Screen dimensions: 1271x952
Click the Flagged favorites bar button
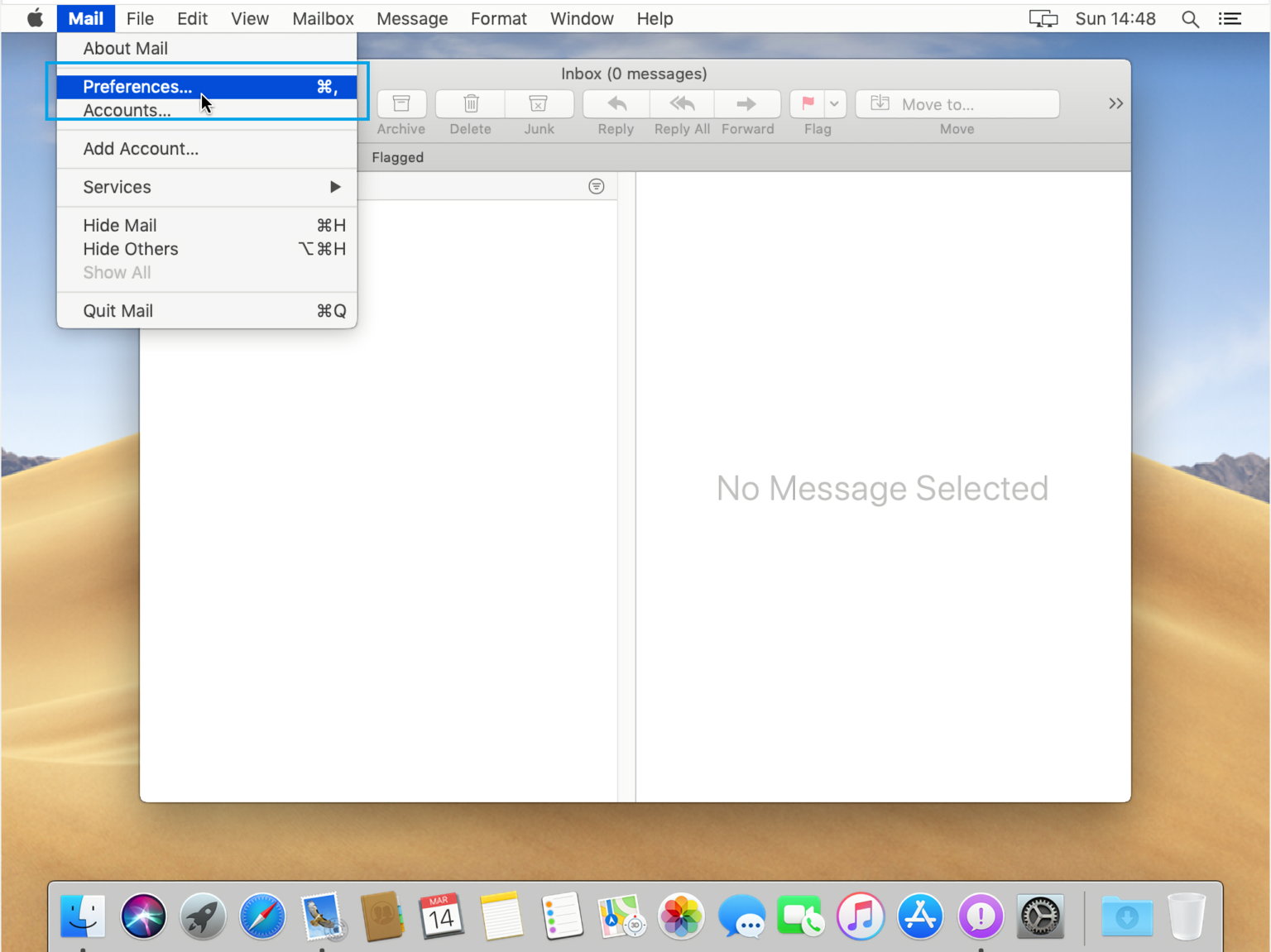click(397, 157)
